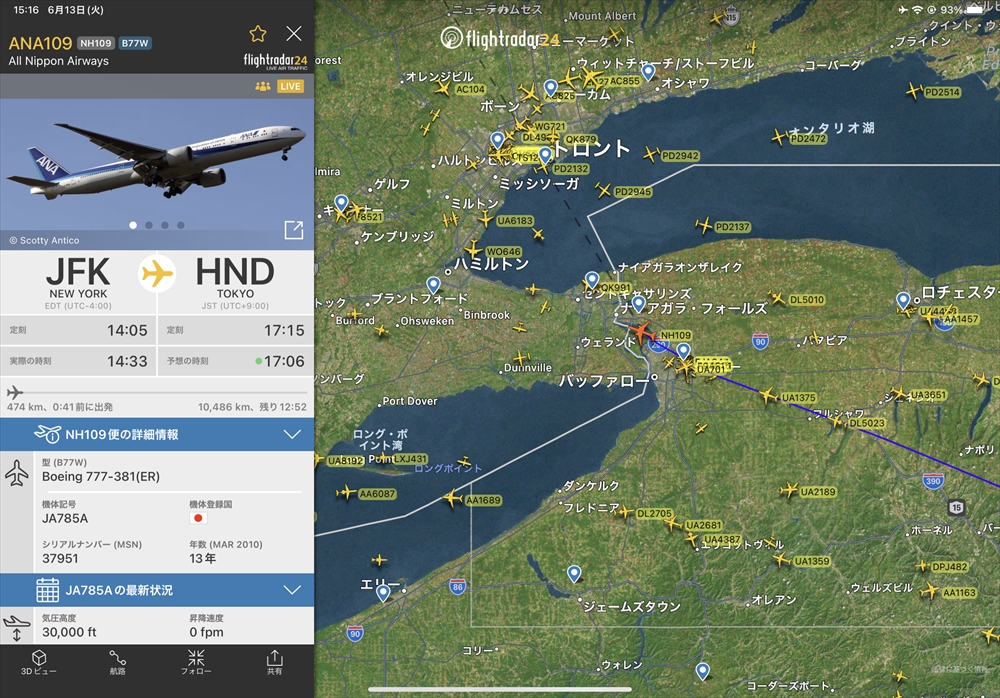Viewport: 1000px width, 698px height.
Task: Tap the HND Tokyo destination airport
Action: point(235,282)
